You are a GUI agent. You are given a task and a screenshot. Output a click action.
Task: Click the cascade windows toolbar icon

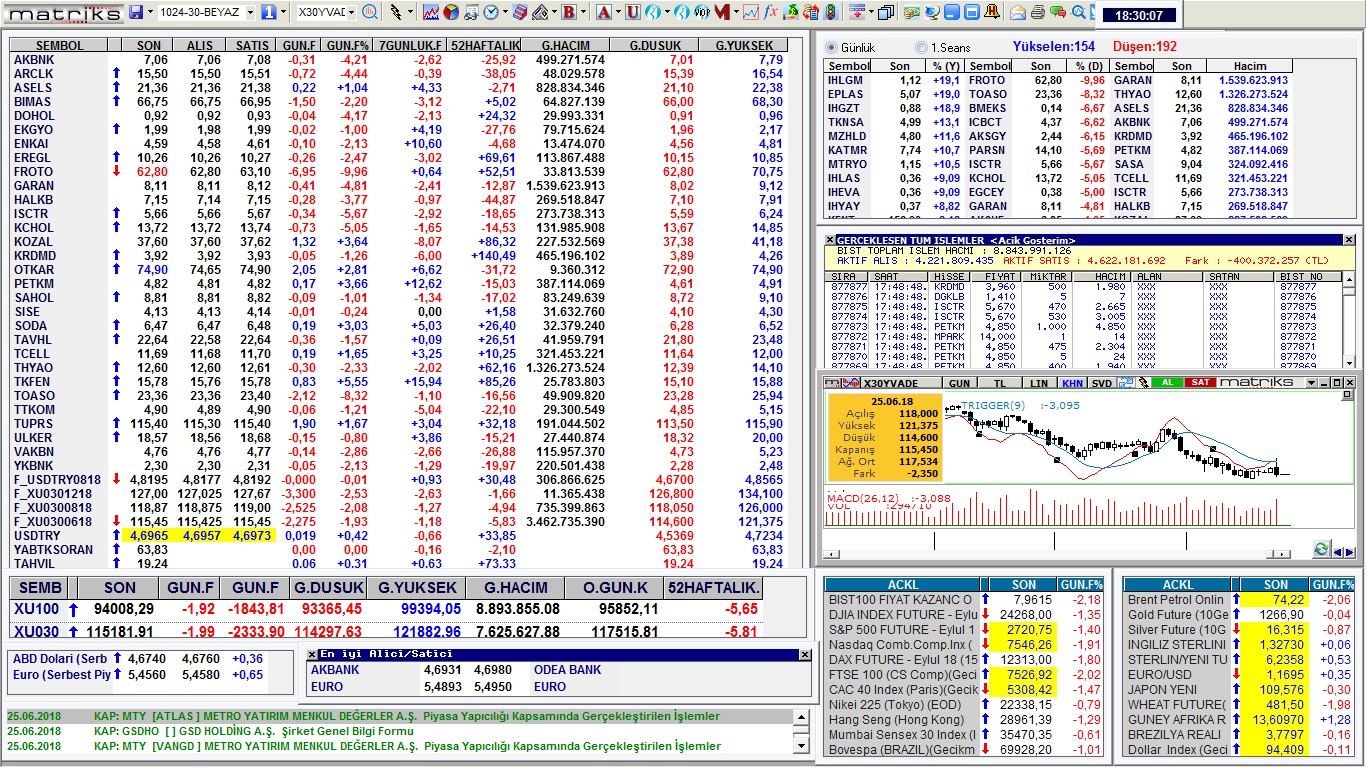(x=885, y=12)
